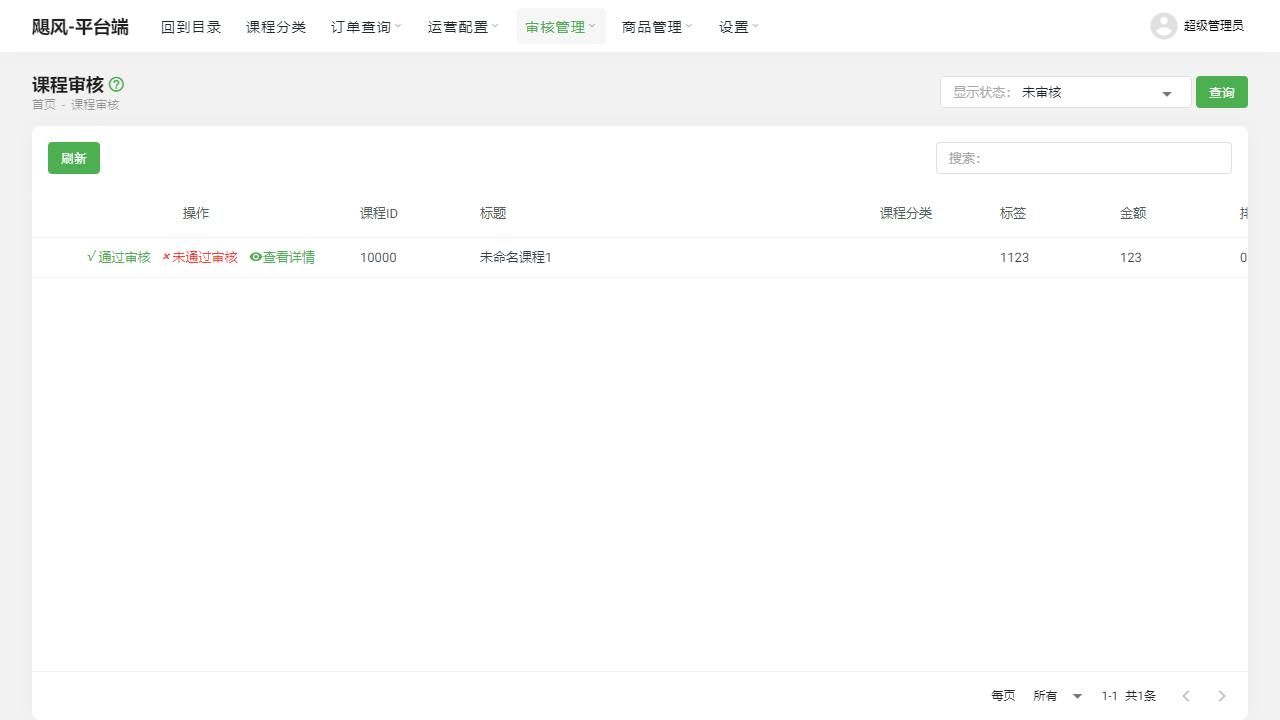Screen dimensions: 1280x720
Task: Click the help question mark beside 课程审核
Action: (117, 85)
